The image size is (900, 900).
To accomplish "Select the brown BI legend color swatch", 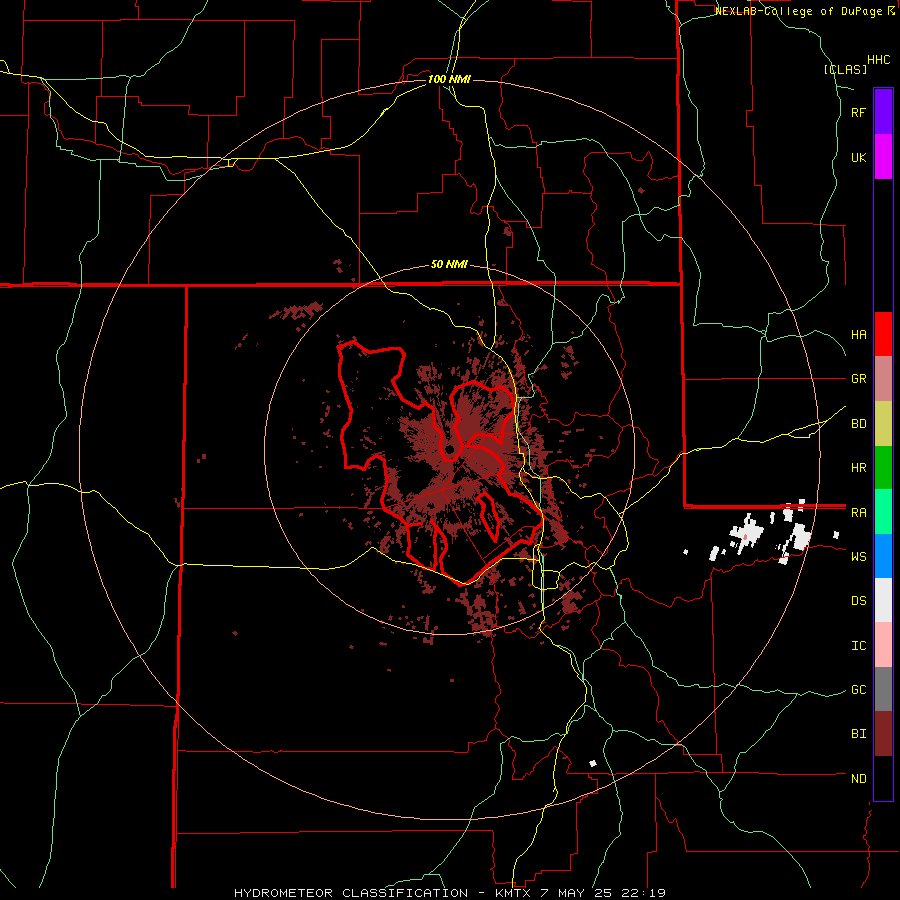I will point(883,734).
